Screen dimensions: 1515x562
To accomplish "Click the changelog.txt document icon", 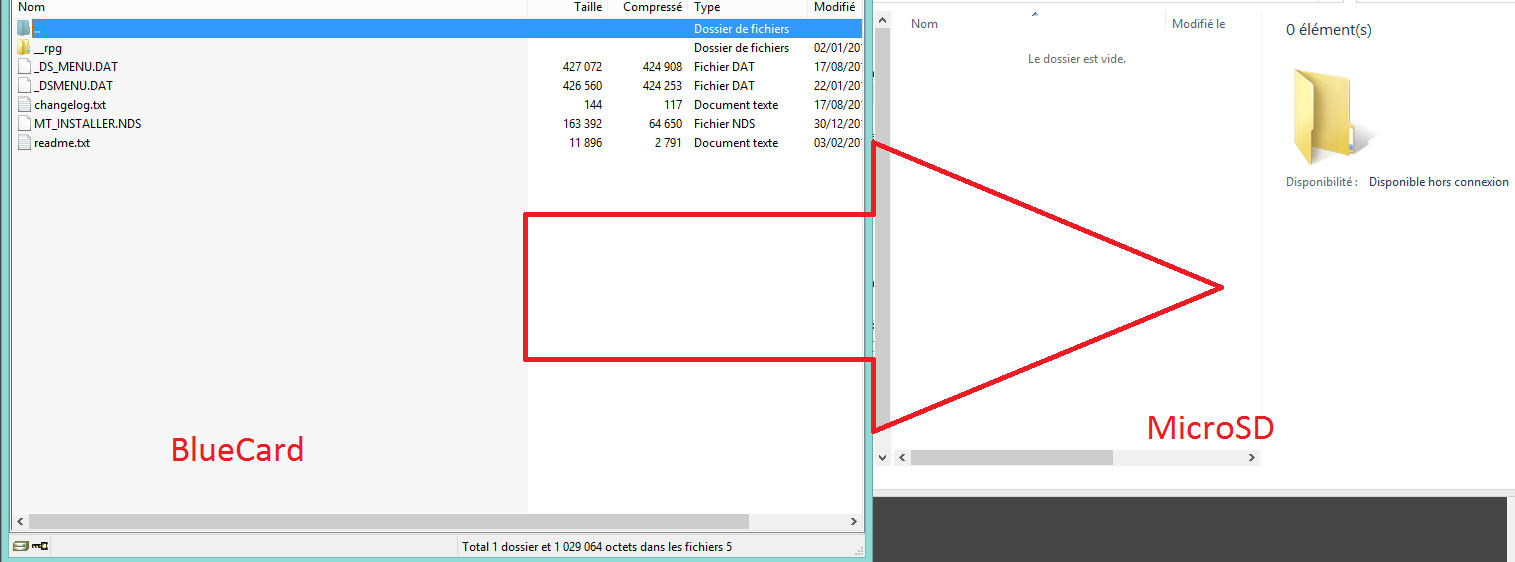I will pos(24,105).
